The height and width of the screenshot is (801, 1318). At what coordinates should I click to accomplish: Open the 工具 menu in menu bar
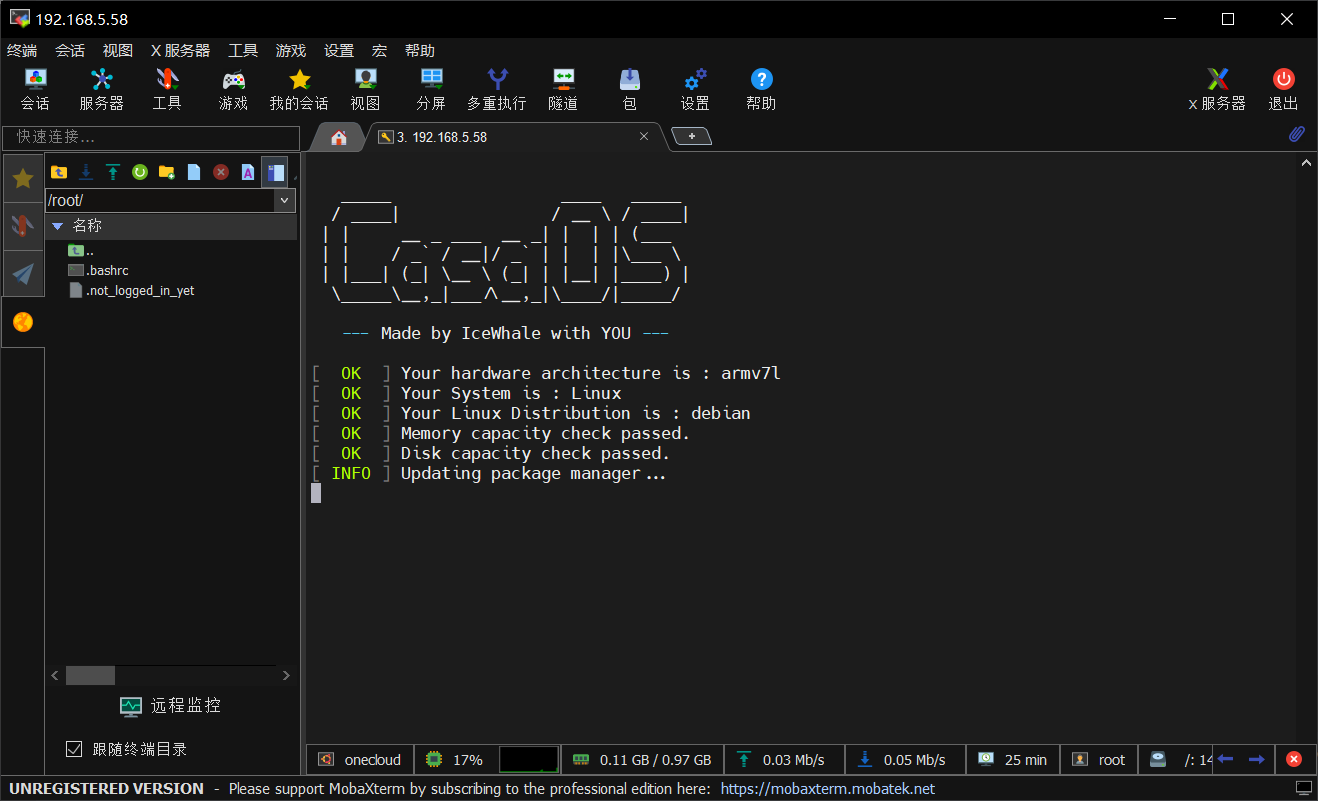243,50
